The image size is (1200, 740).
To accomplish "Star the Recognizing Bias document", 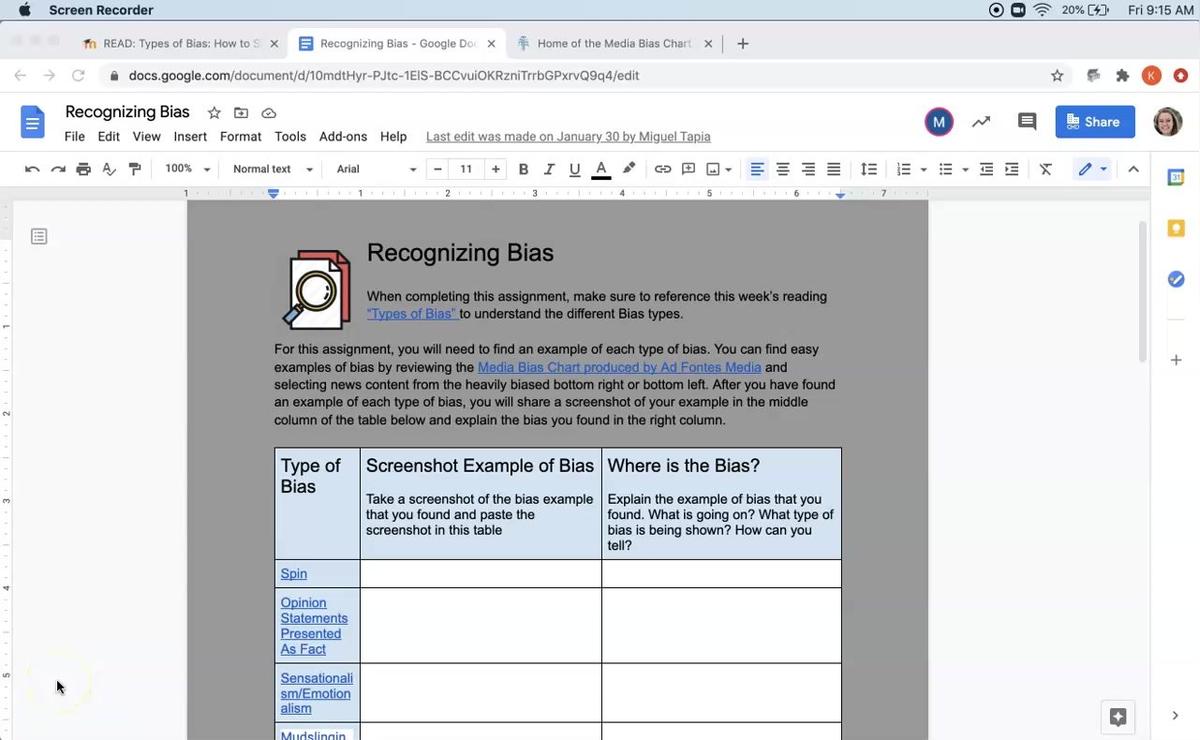I will (x=213, y=113).
